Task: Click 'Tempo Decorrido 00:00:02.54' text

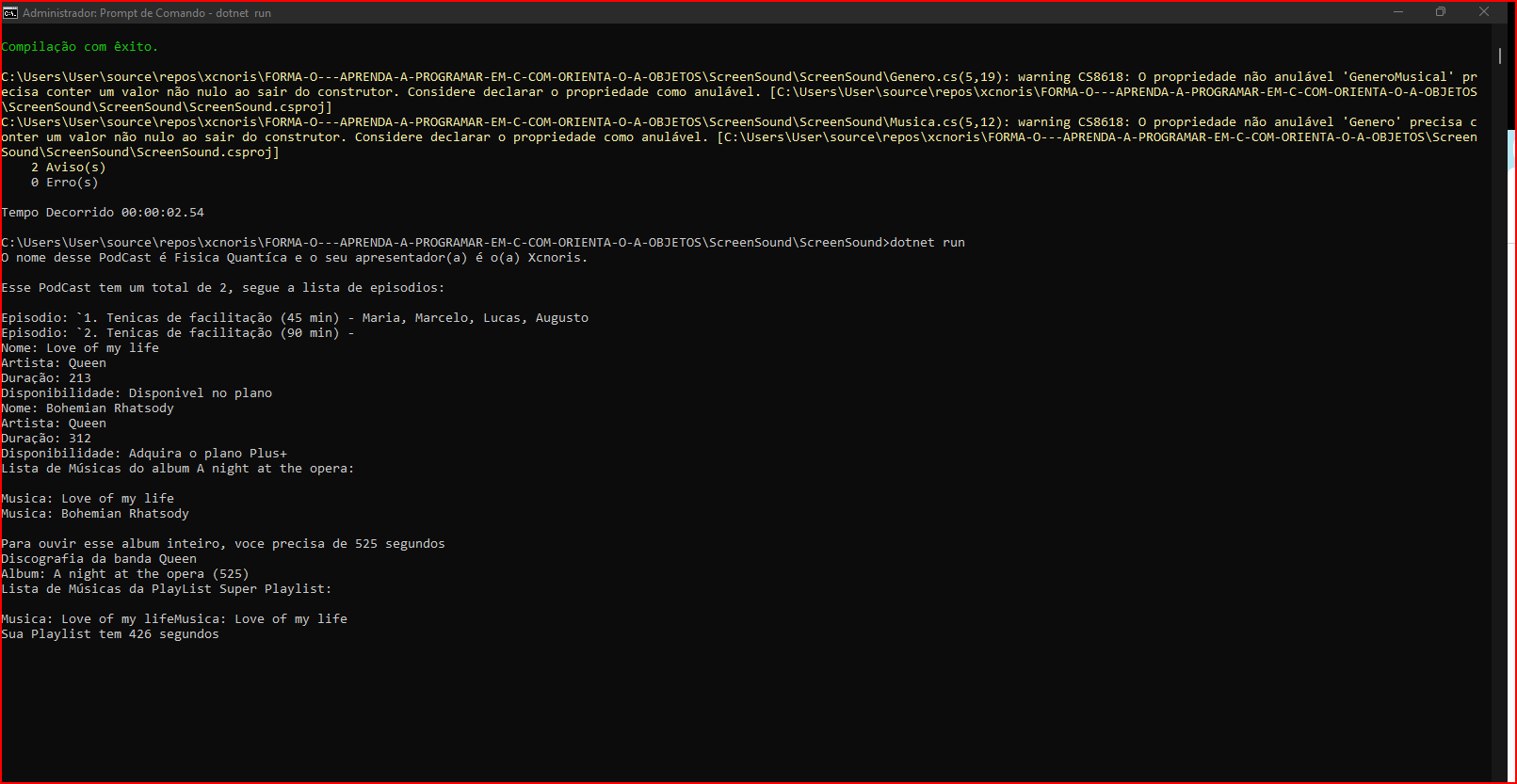Action: [103, 212]
